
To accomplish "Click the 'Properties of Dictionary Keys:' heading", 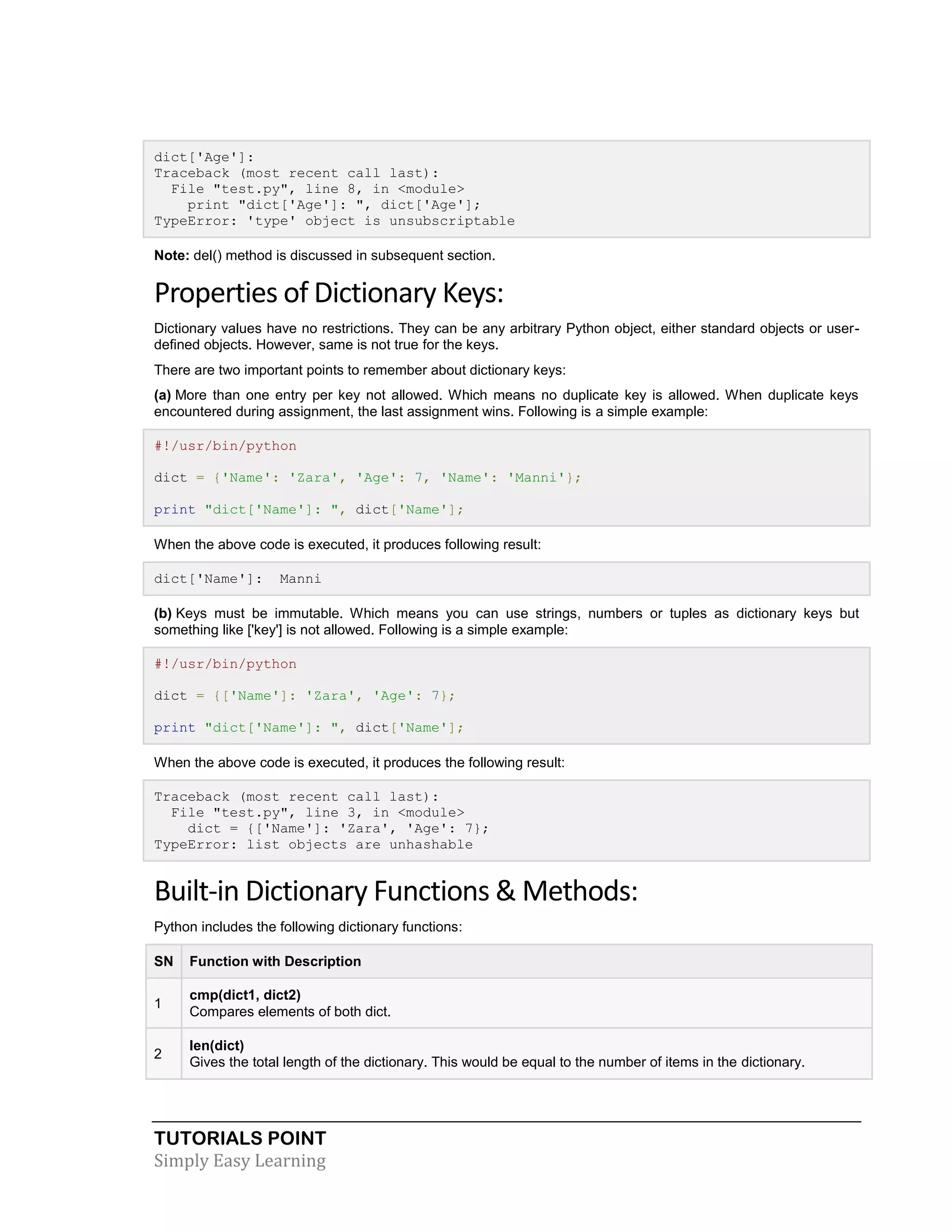I will [329, 293].
